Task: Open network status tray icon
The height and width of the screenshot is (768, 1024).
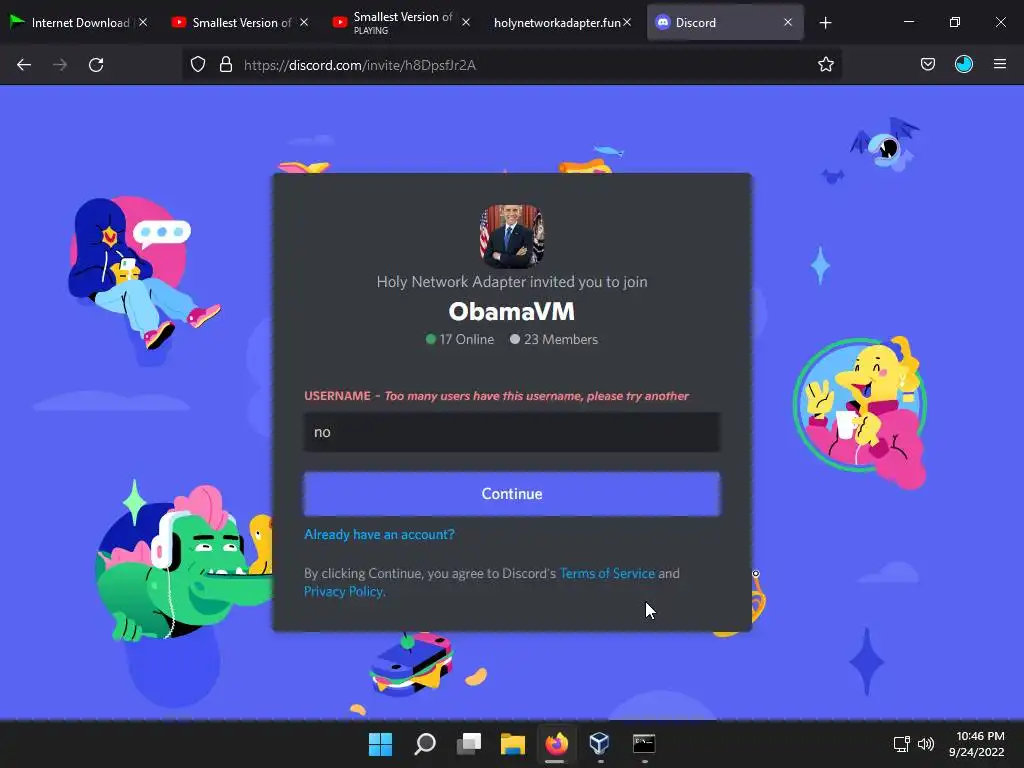Action: point(902,744)
